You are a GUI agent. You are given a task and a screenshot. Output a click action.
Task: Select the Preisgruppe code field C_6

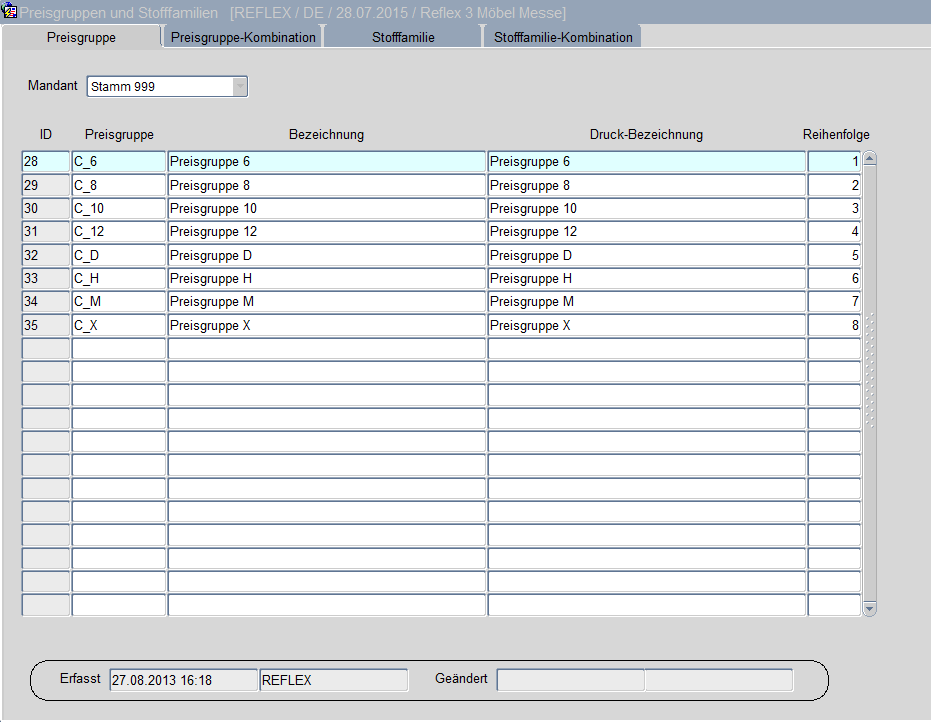pyautogui.click(x=118, y=162)
